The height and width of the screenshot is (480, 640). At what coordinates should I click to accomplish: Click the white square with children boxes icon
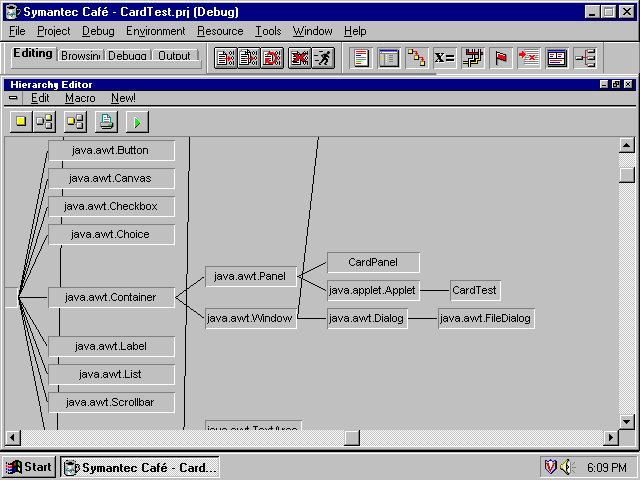[x=44, y=122]
